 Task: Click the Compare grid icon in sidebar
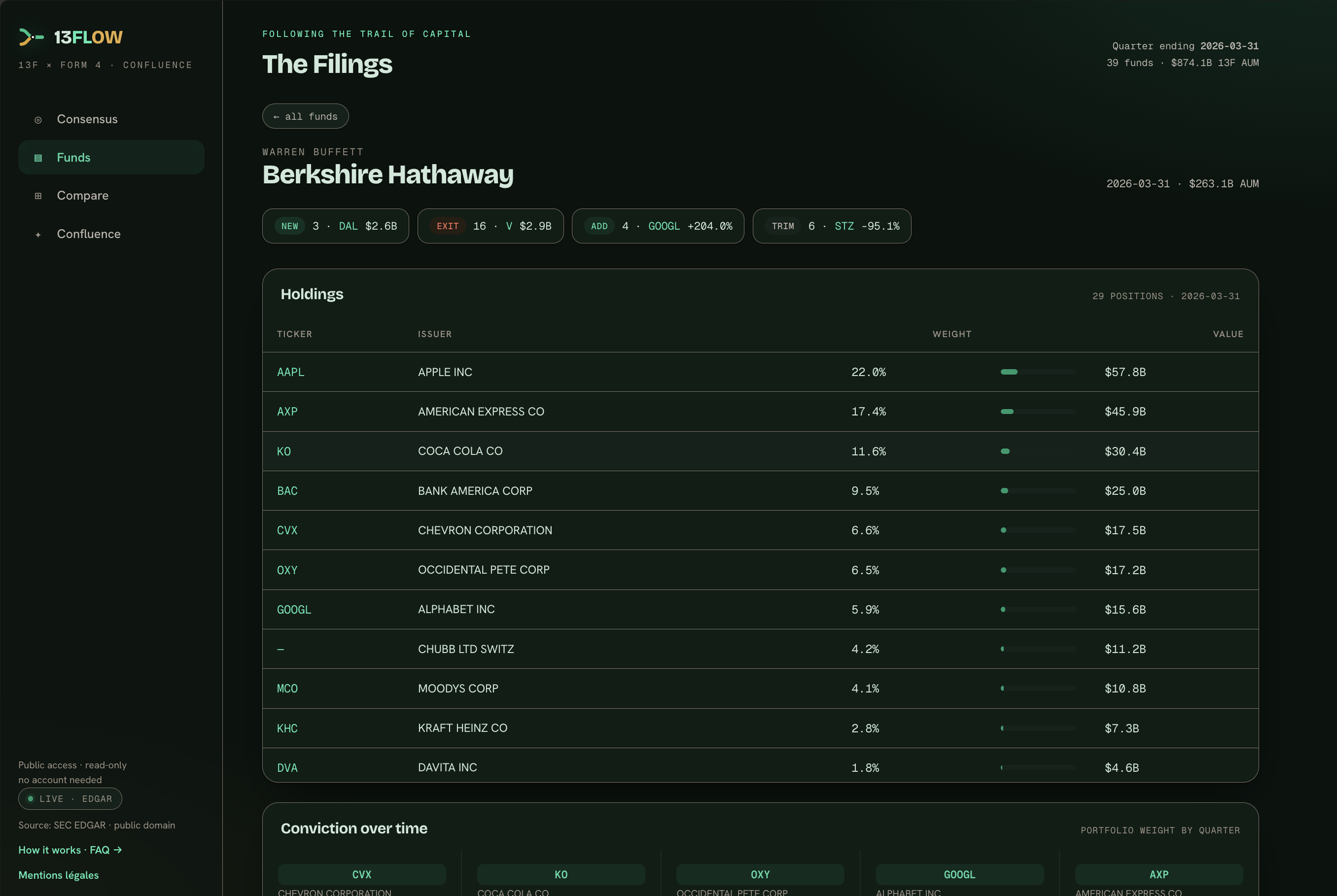point(38,196)
